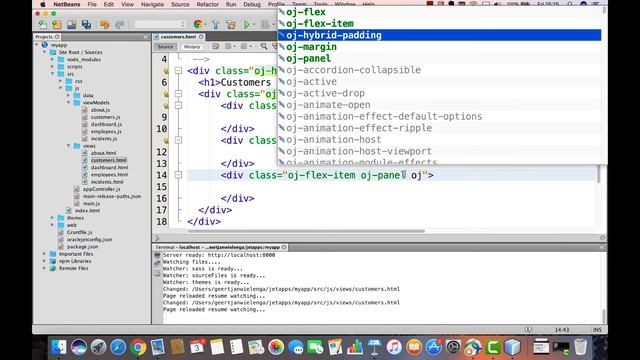Close the Terminal tab
Screen dimensions: 640x360
(284, 247)
